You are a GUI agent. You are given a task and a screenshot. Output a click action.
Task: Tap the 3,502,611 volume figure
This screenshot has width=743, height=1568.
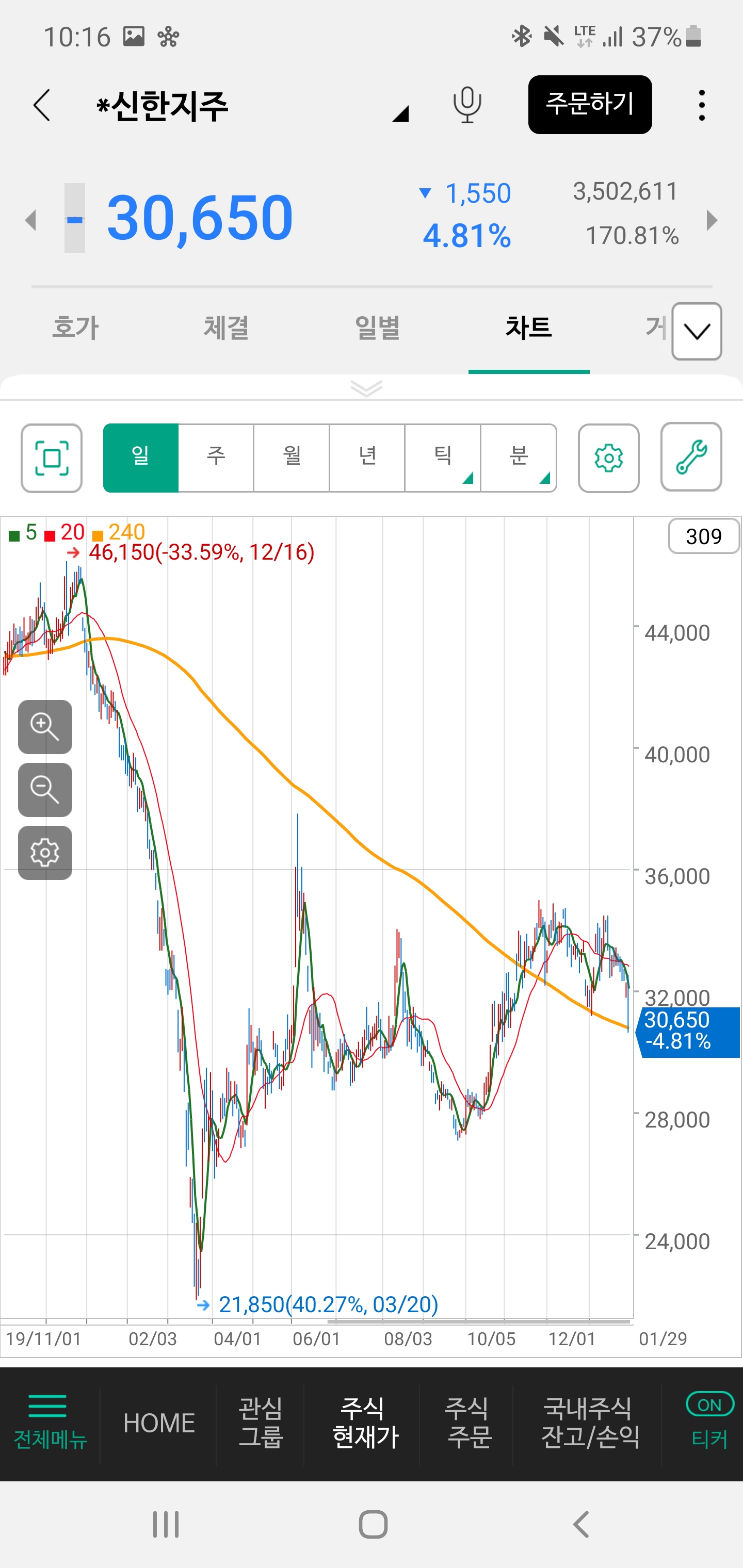coord(625,191)
